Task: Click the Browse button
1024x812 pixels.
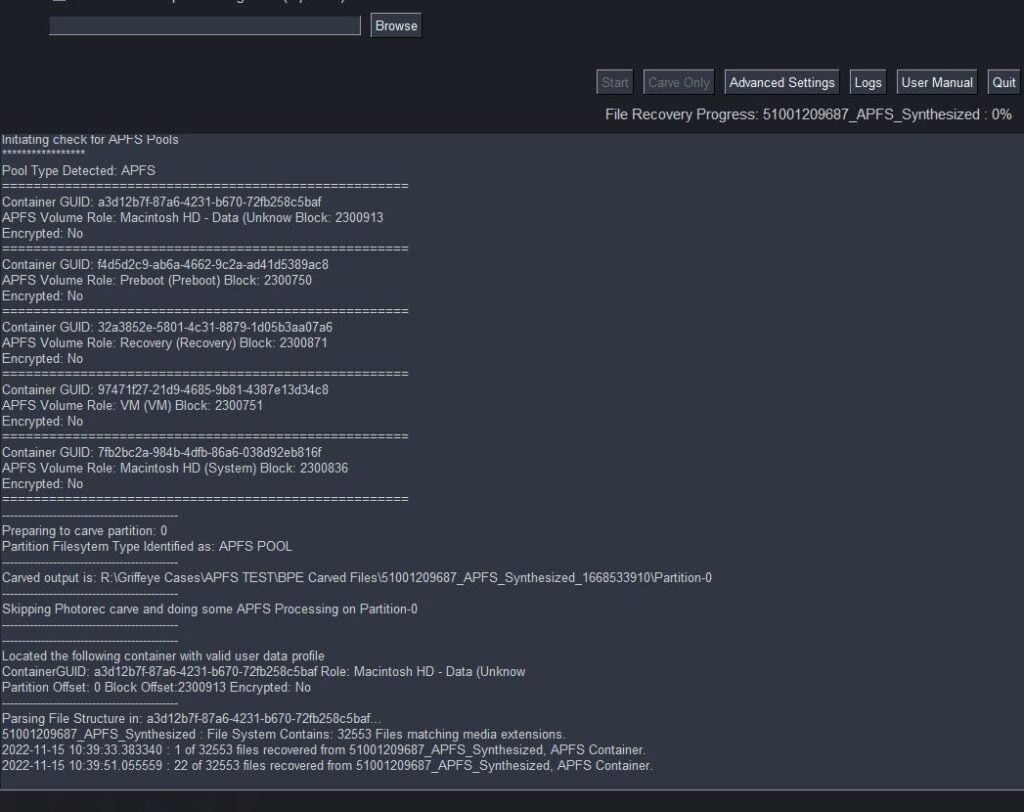Action: point(396,25)
